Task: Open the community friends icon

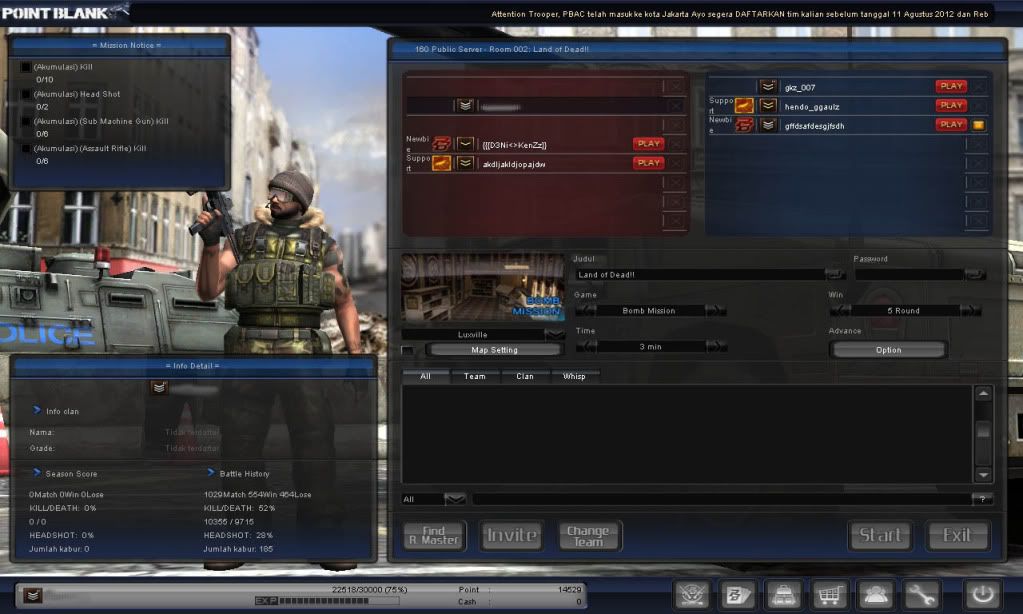Action: (x=875, y=594)
